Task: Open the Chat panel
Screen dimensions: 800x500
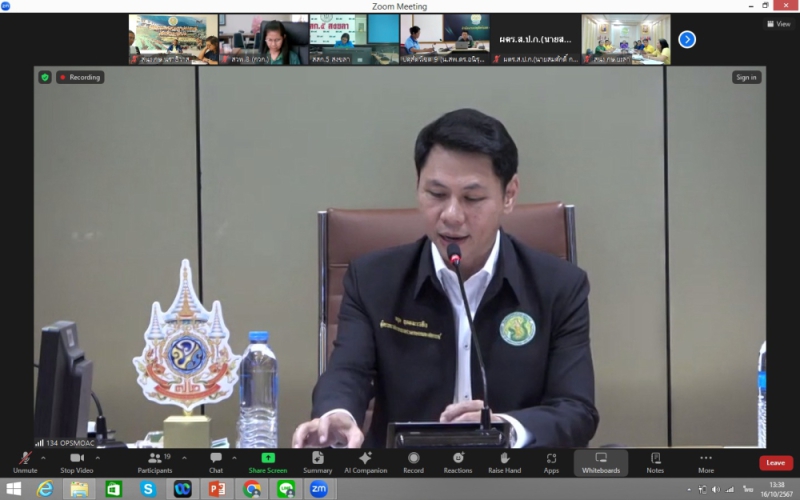Action: coord(216,459)
